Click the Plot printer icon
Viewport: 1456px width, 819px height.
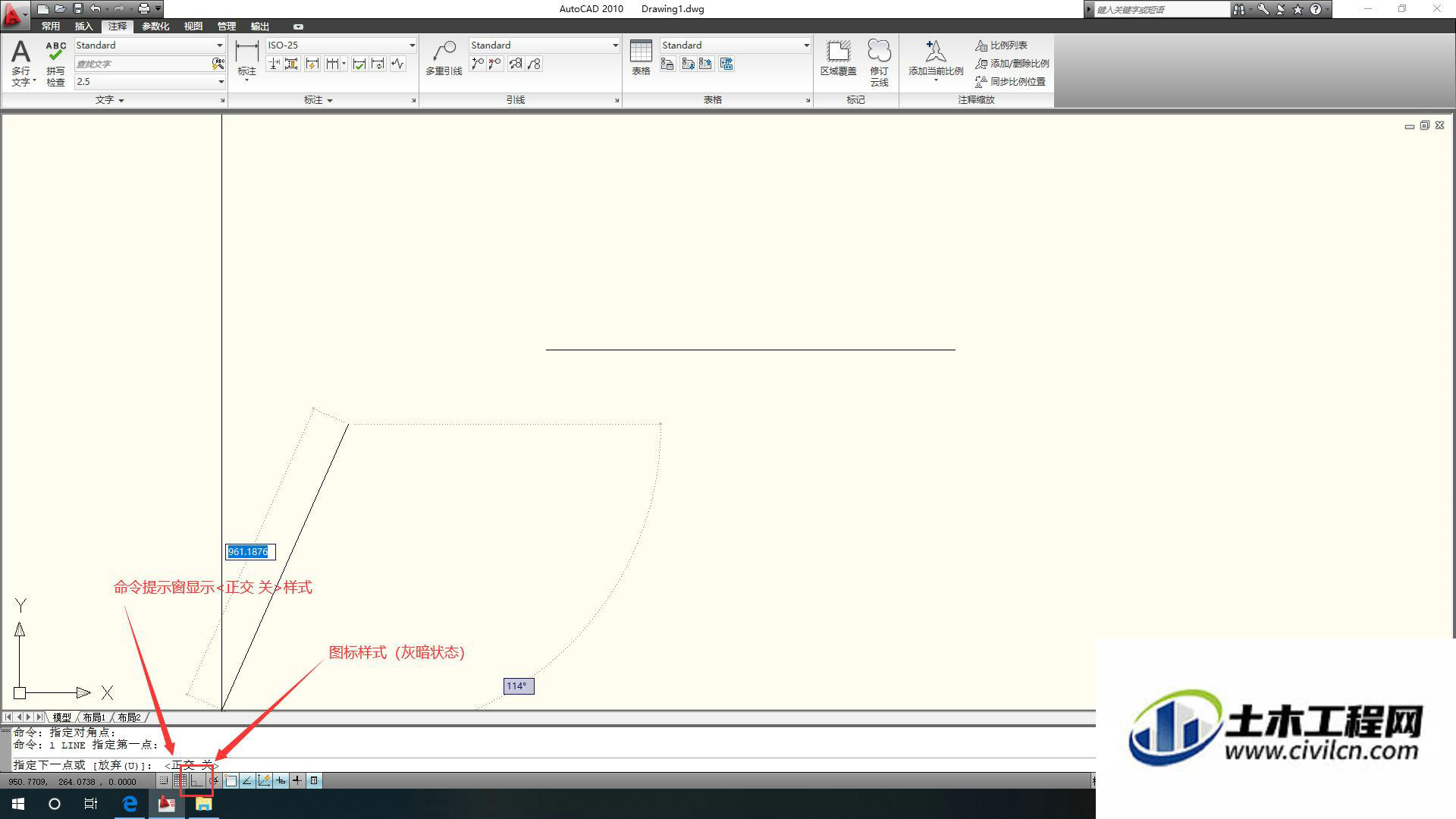pos(143,9)
